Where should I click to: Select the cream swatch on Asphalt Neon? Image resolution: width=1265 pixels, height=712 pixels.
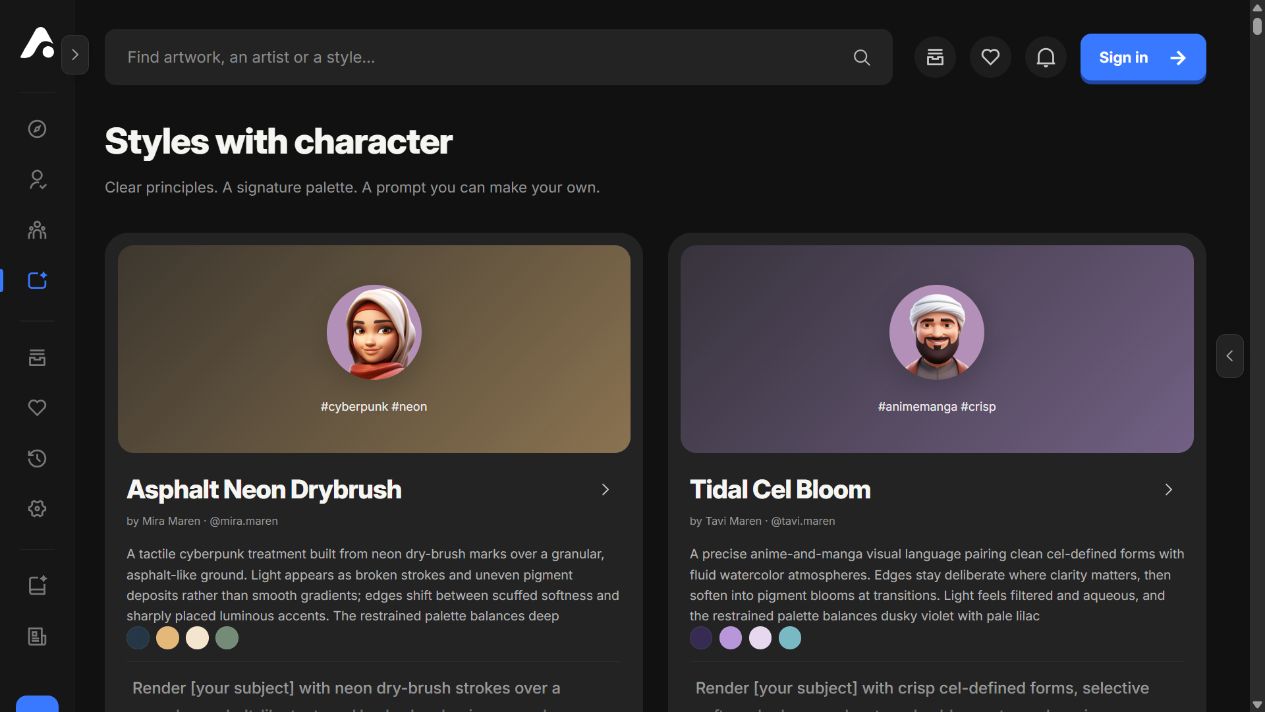point(197,638)
